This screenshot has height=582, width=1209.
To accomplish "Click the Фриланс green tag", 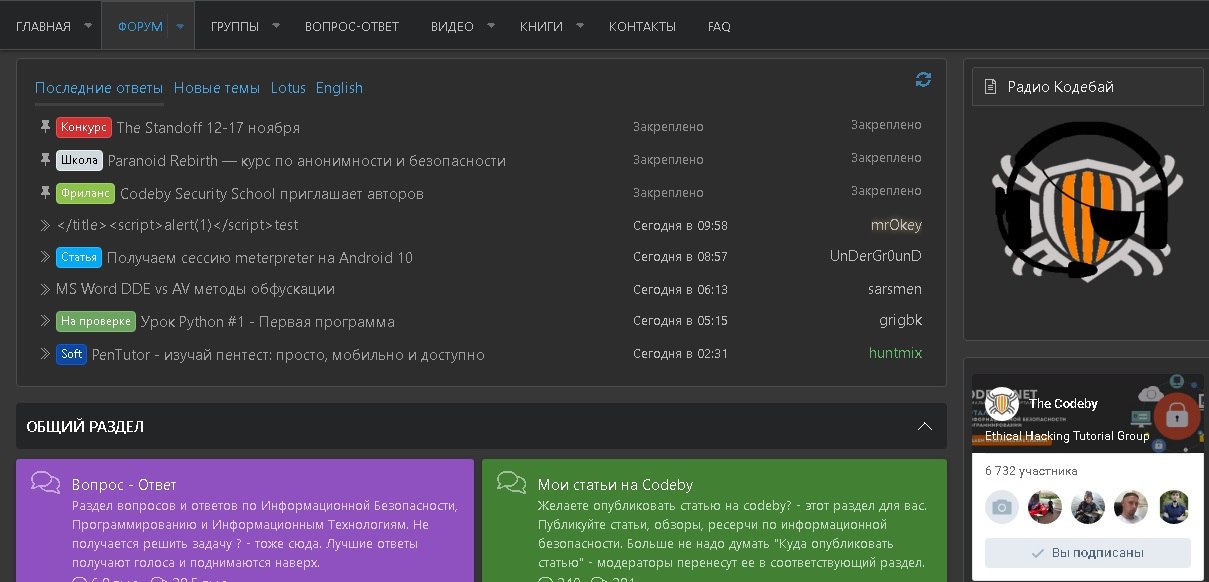I will click(x=85, y=192).
